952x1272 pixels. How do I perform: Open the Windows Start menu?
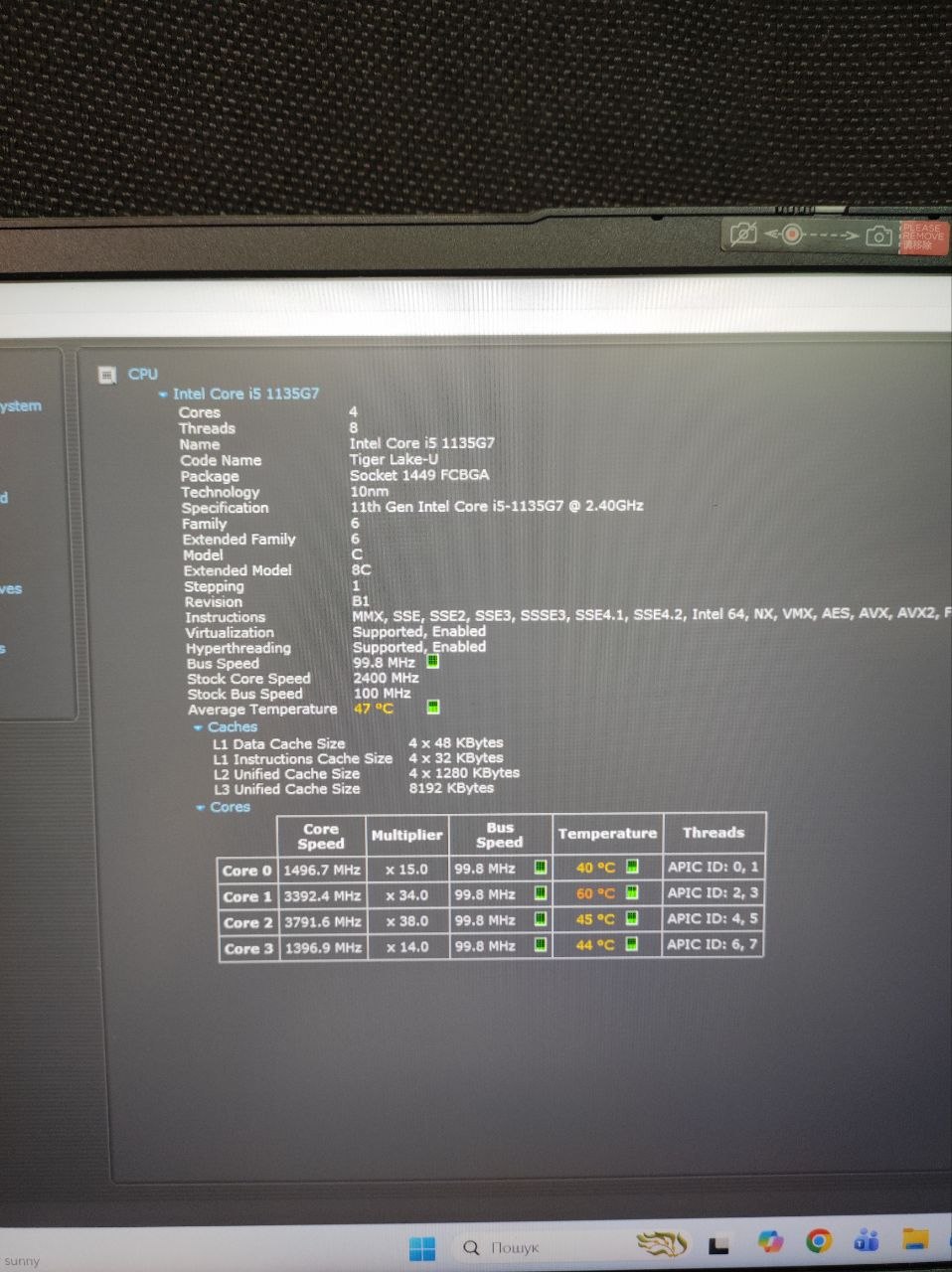(422, 1247)
